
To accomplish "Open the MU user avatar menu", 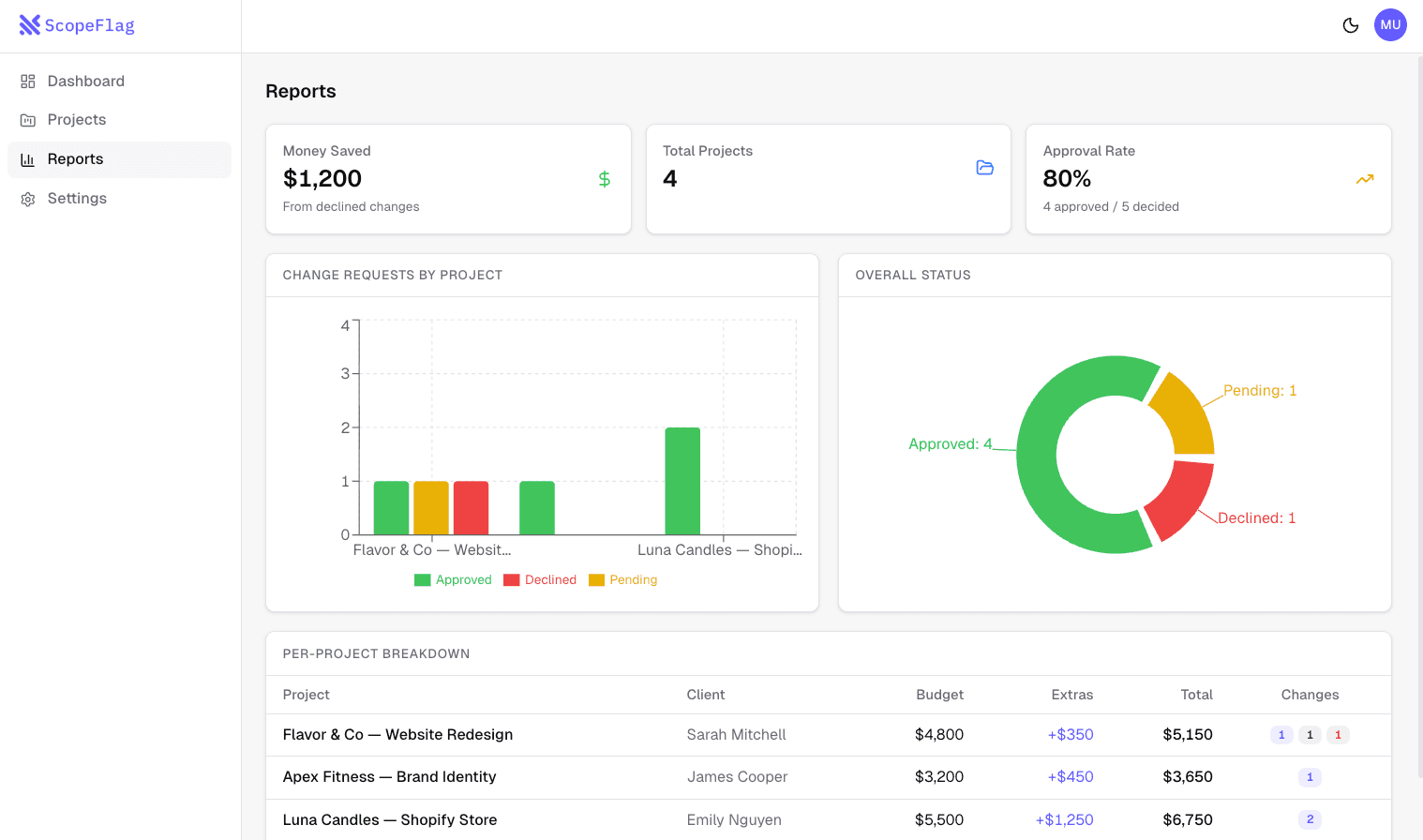I will click(x=1390, y=24).
